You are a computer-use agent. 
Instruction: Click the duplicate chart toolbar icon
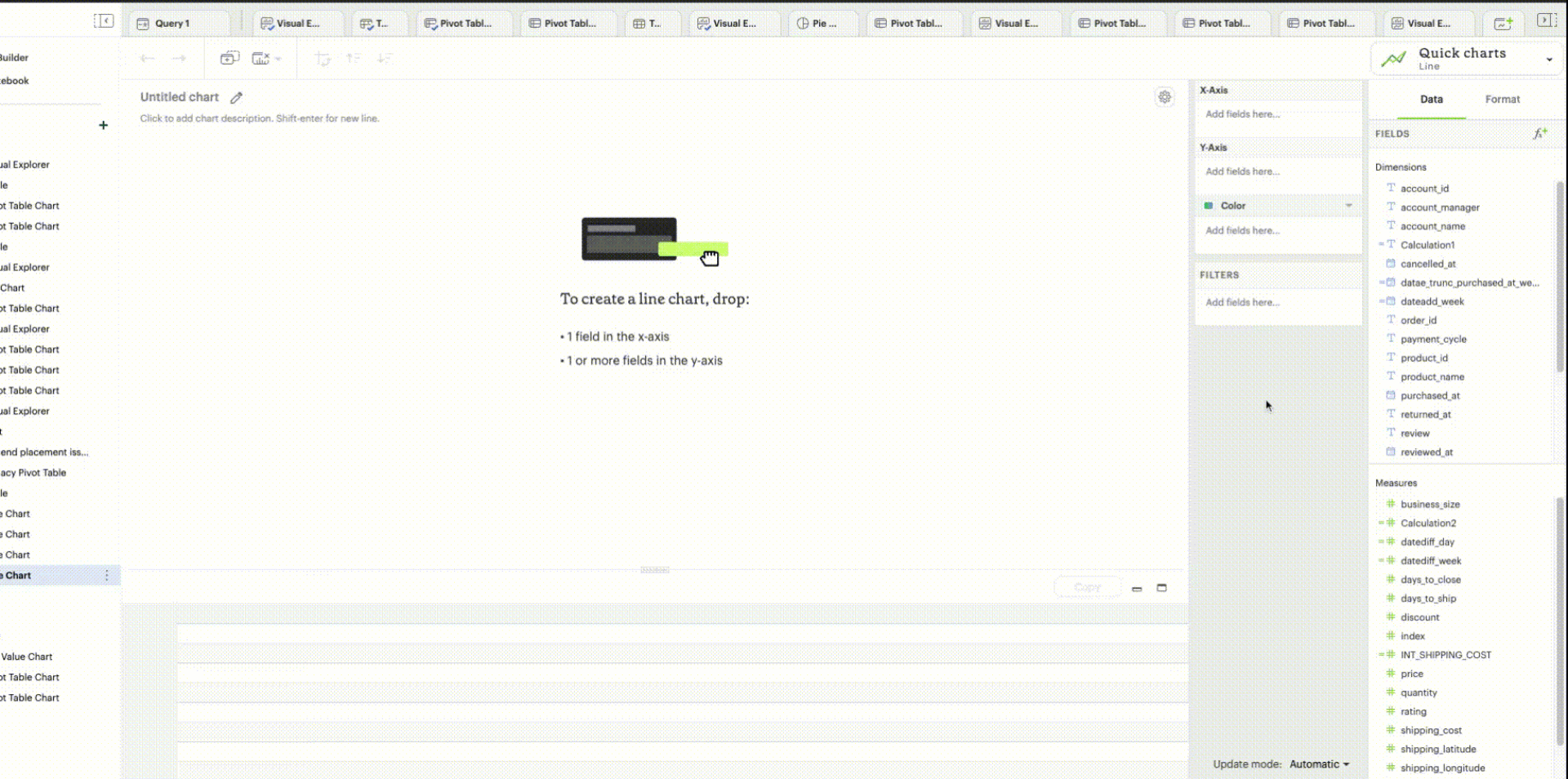(x=229, y=58)
